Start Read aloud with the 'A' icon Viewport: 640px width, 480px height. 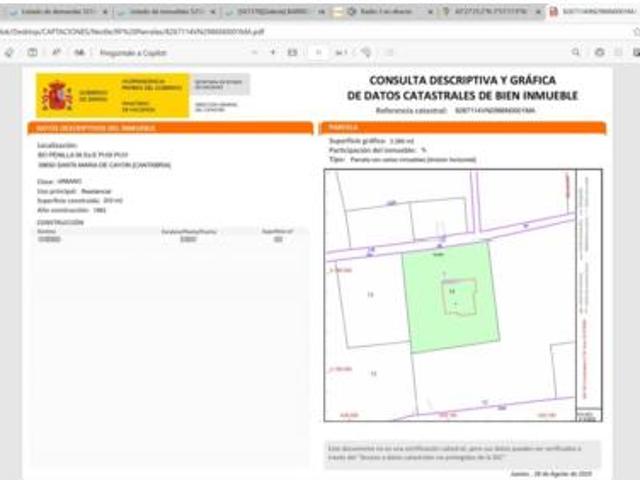pos(56,53)
